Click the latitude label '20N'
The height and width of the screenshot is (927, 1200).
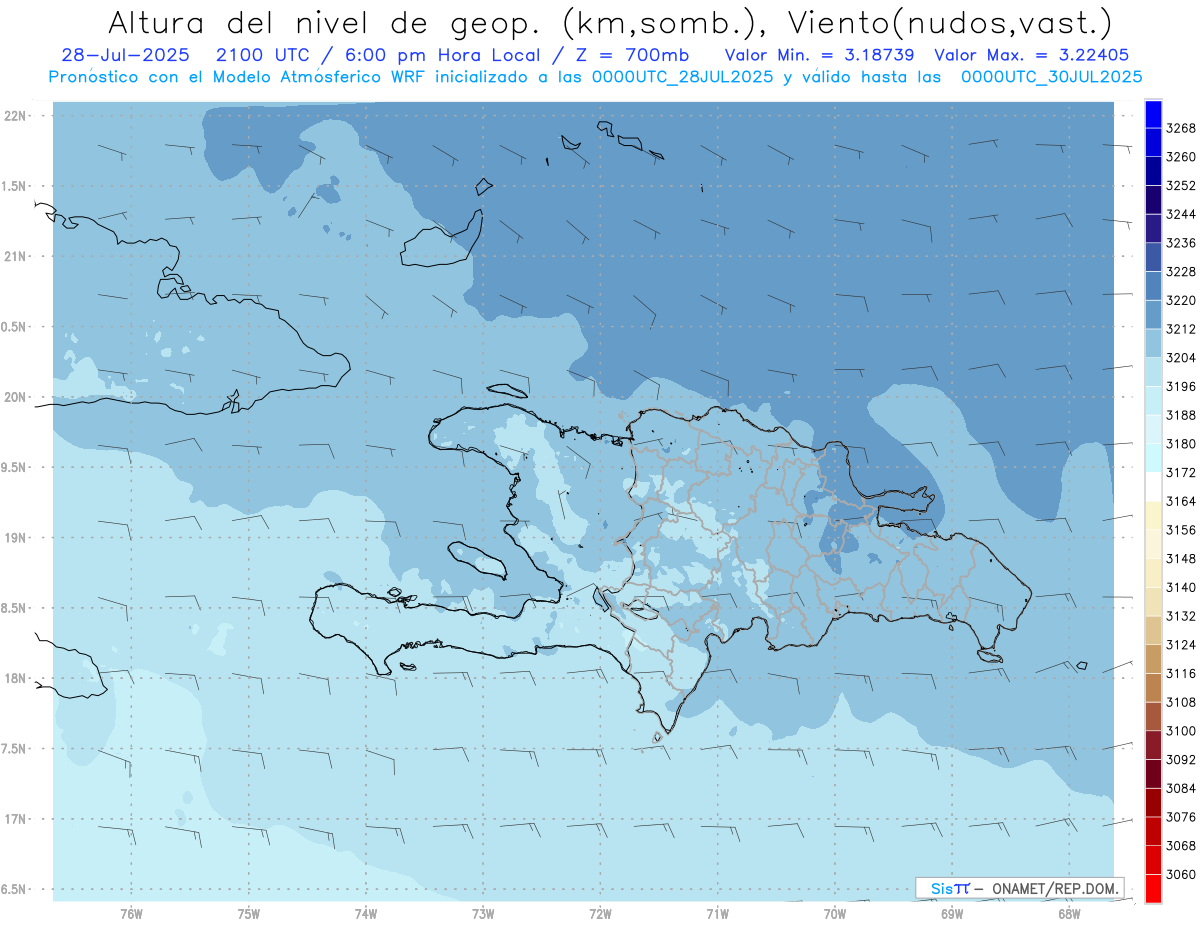pyautogui.click(x=14, y=397)
